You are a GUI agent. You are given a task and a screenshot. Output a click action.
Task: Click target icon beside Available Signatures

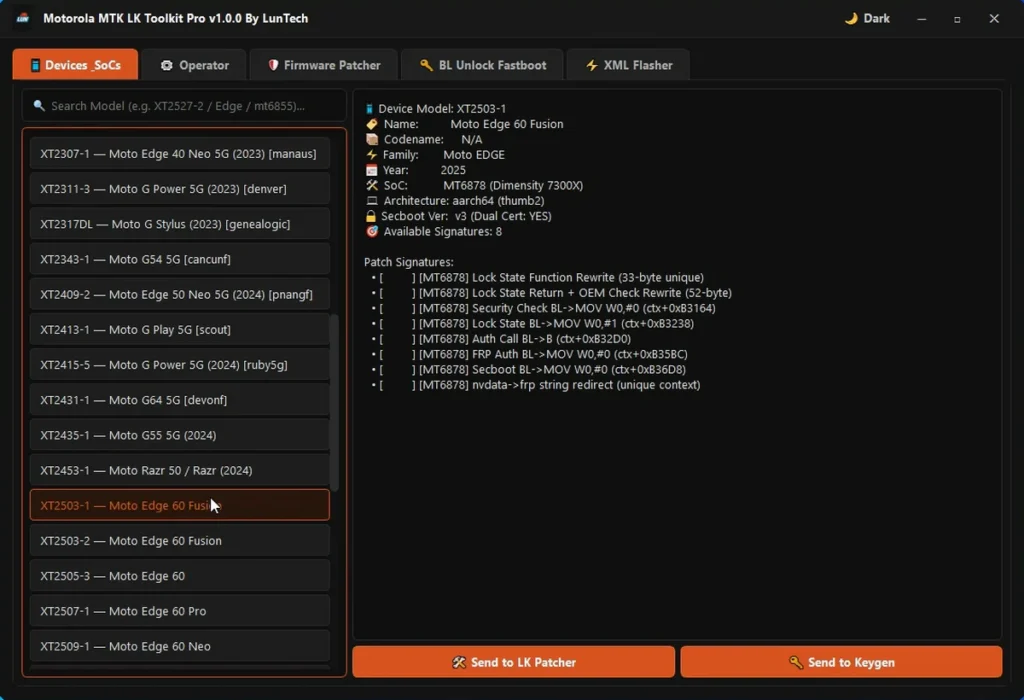point(372,231)
